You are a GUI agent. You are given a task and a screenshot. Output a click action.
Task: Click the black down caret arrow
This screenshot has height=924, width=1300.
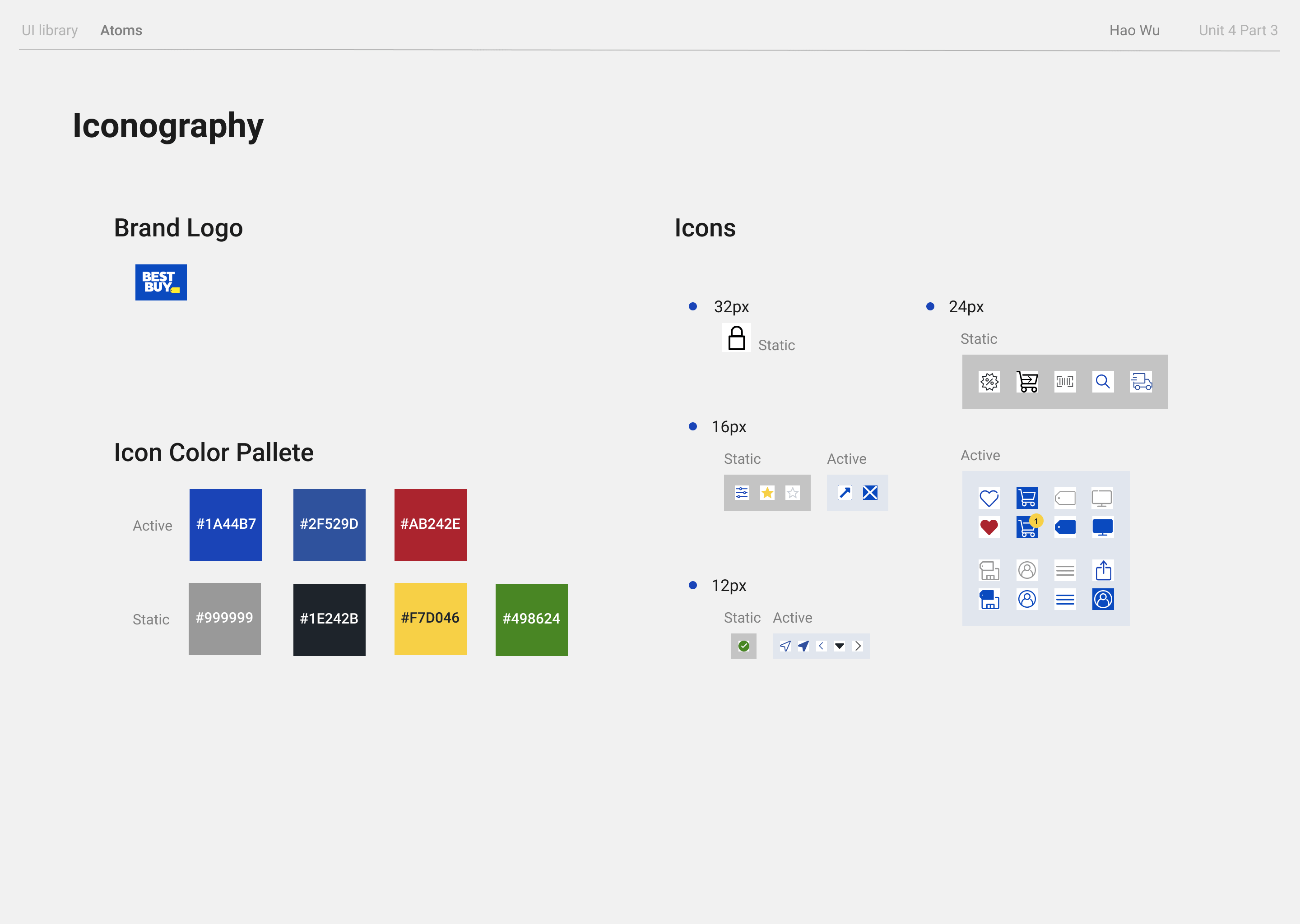[840, 646]
